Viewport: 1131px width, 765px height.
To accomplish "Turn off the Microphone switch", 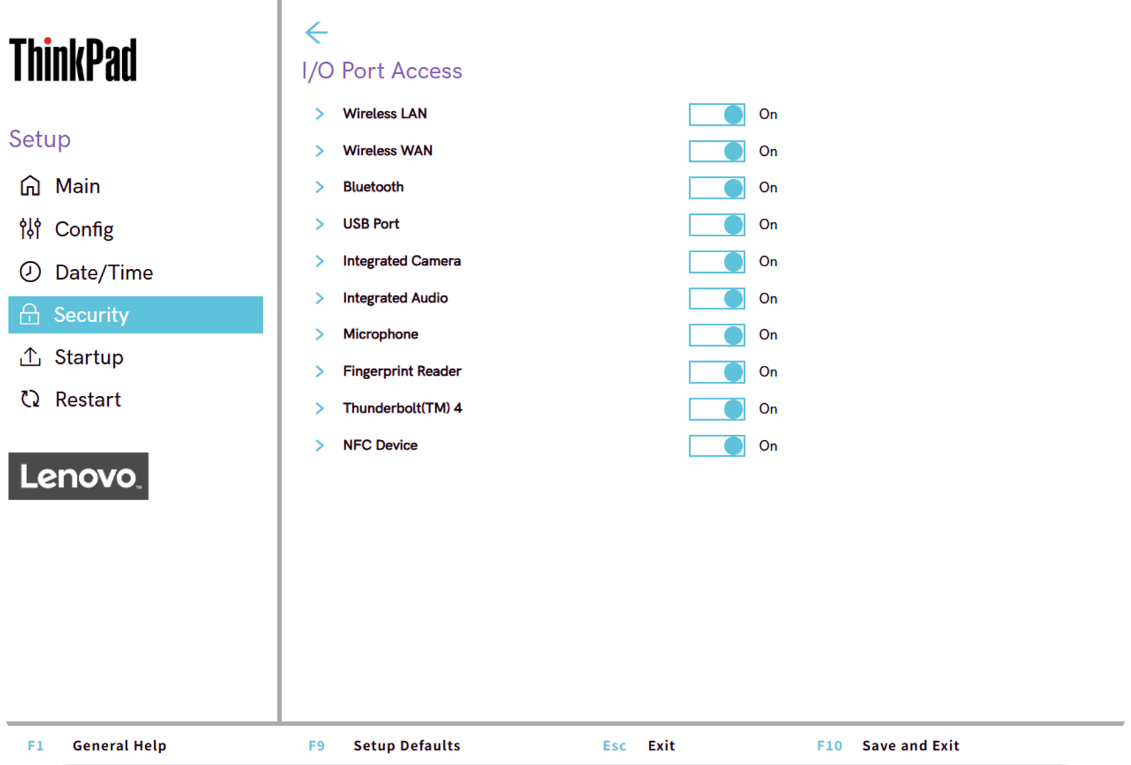I will tap(717, 335).
